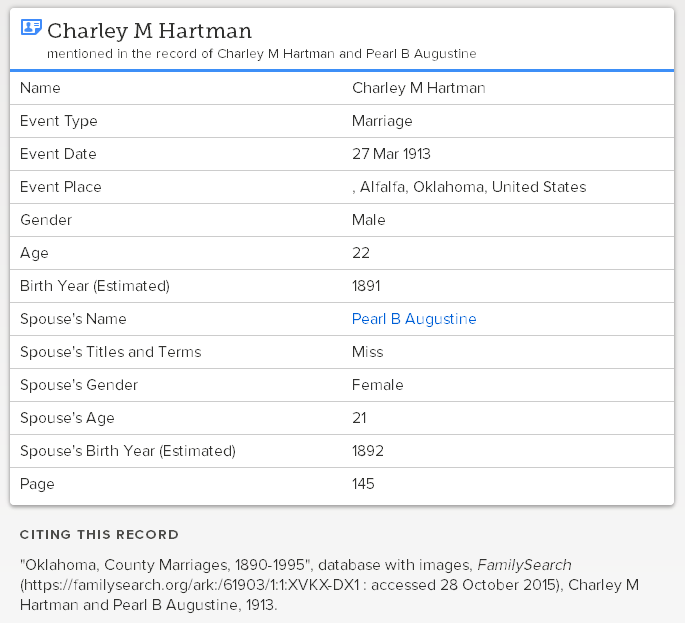This screenshot has height=623, width=685.
Task: Select the Gender value Male
Action: point(368,220)
